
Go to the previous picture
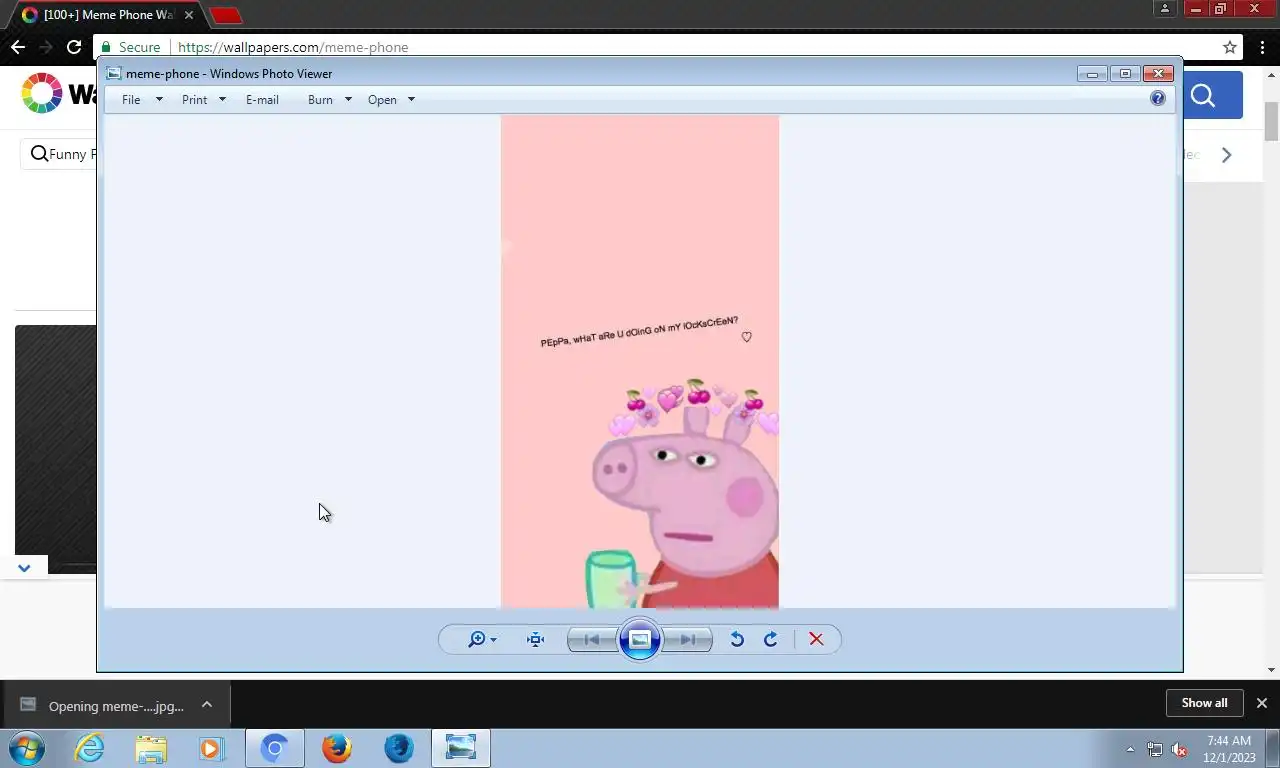click(x=592, y=640)
